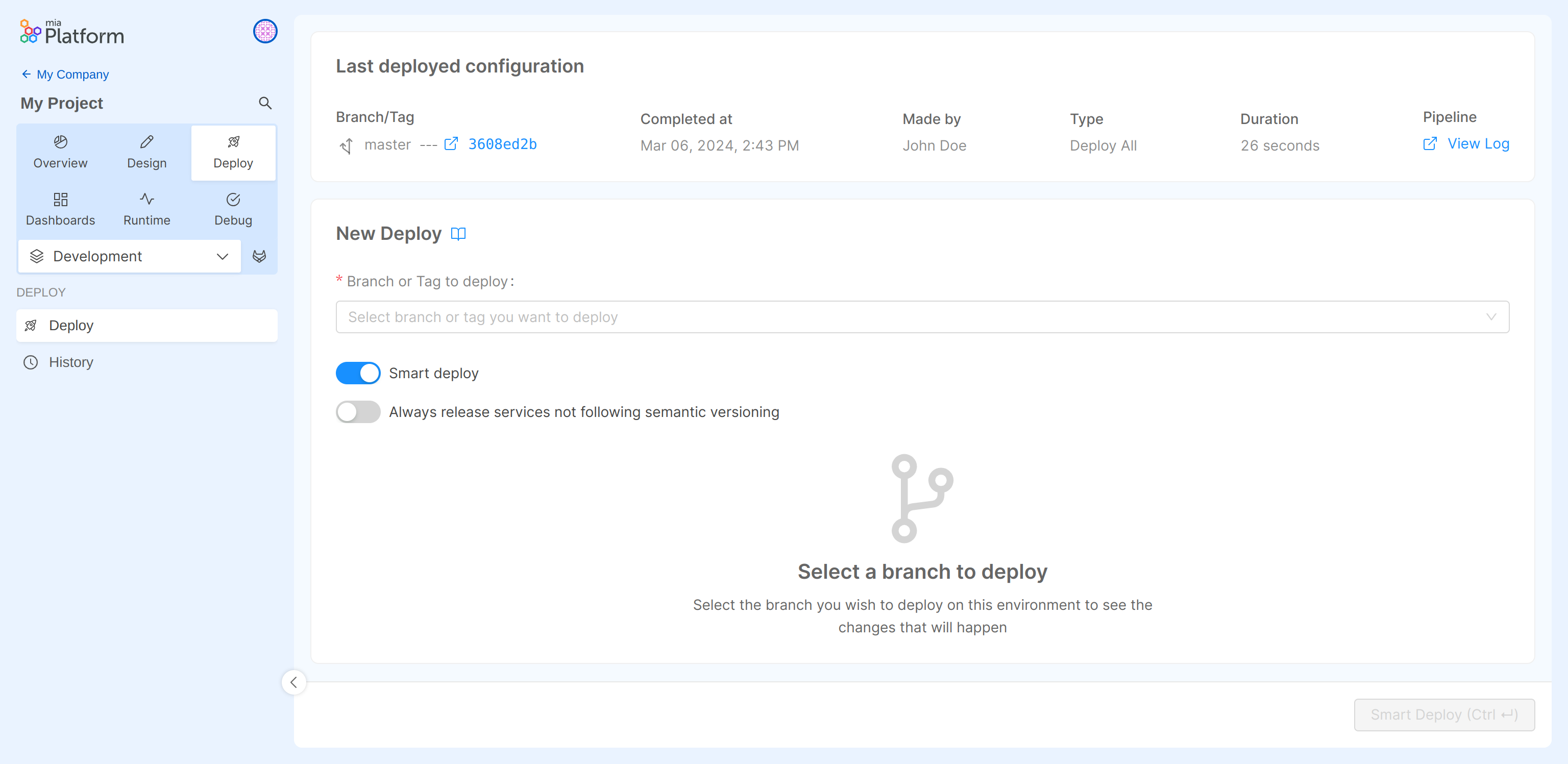Screen dimensions: 1568x764
Task: Go back to My Company
Action: (x=72, y=75)
